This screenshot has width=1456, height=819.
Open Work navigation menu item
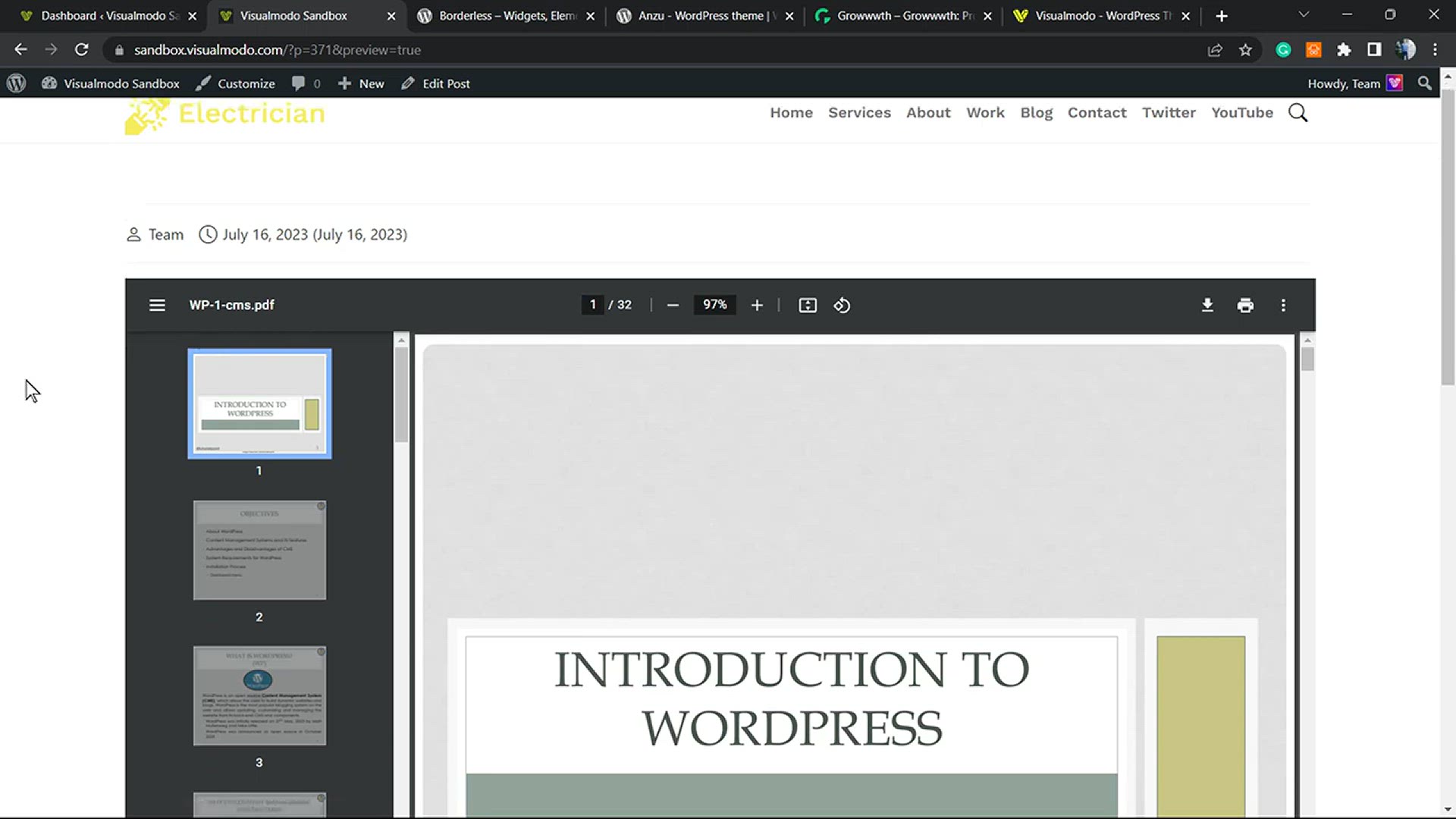(x=985, y=112)
